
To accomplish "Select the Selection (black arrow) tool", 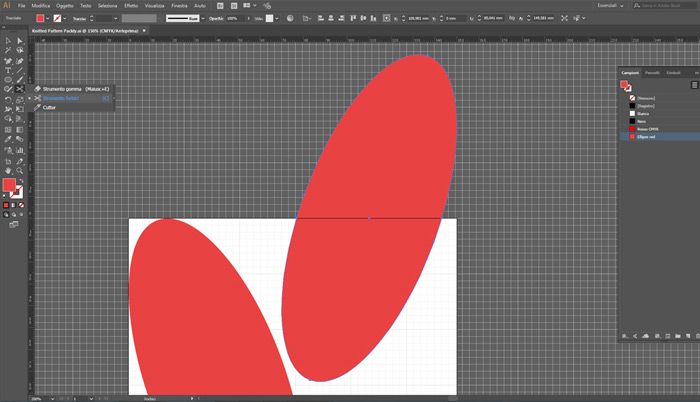I will point(8,41).
